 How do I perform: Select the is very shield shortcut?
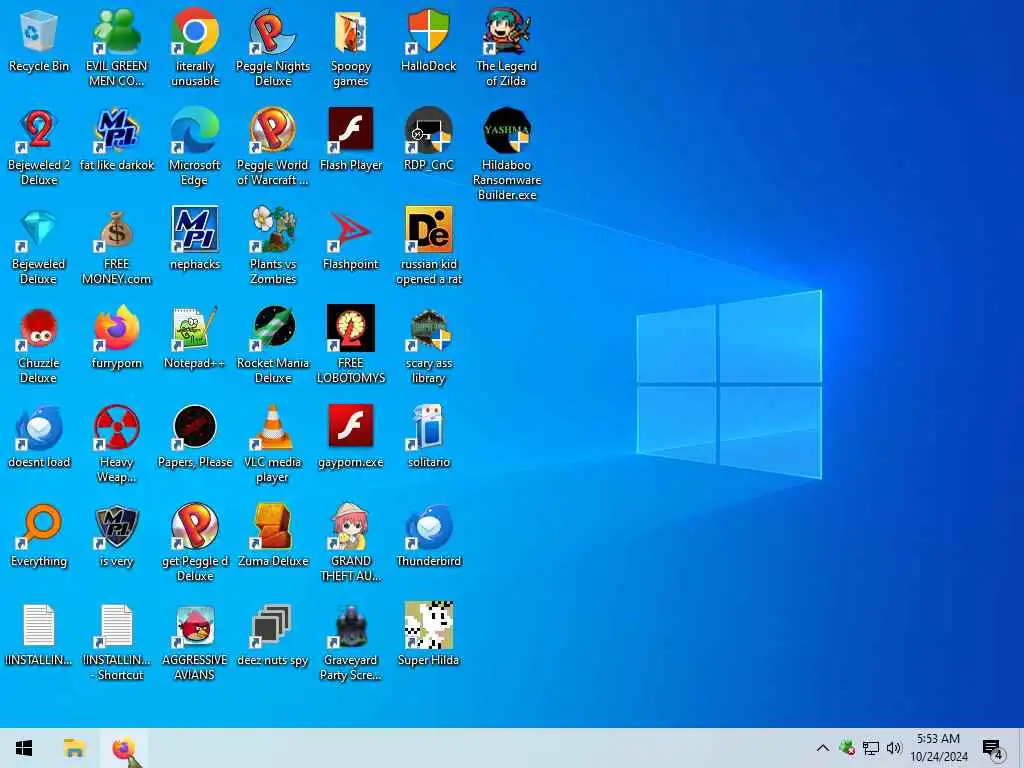coord(117,536)
